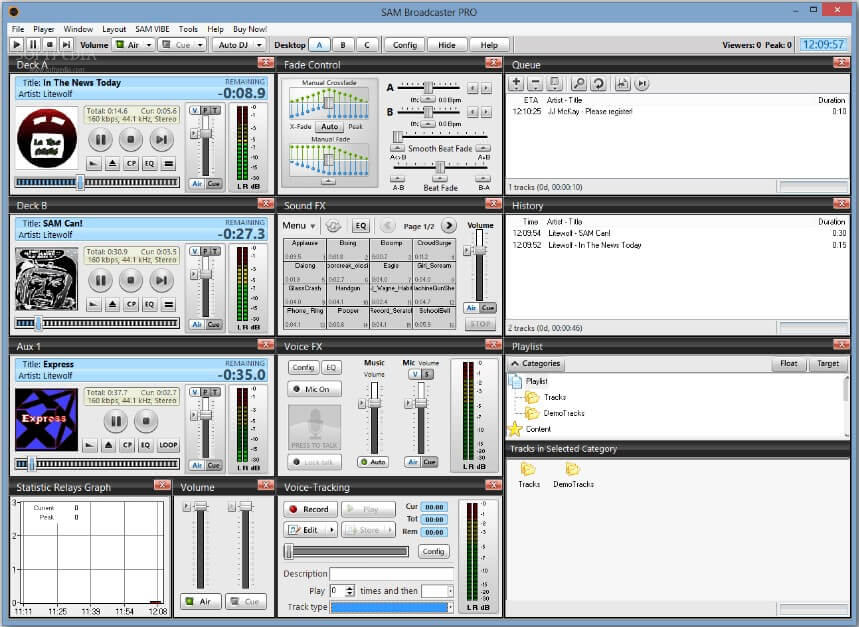Click the main toolbar Stop icon
This screenshot has height=627, width=859.
point(50,44)
